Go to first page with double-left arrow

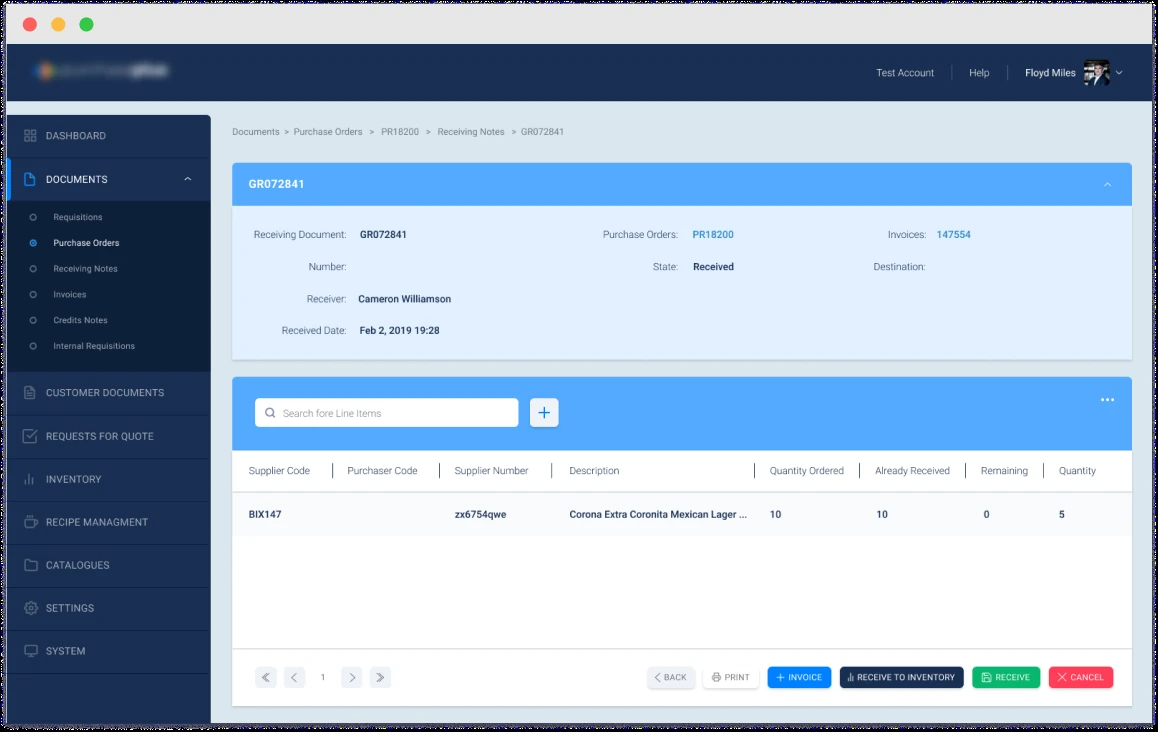tap(266, 677)
